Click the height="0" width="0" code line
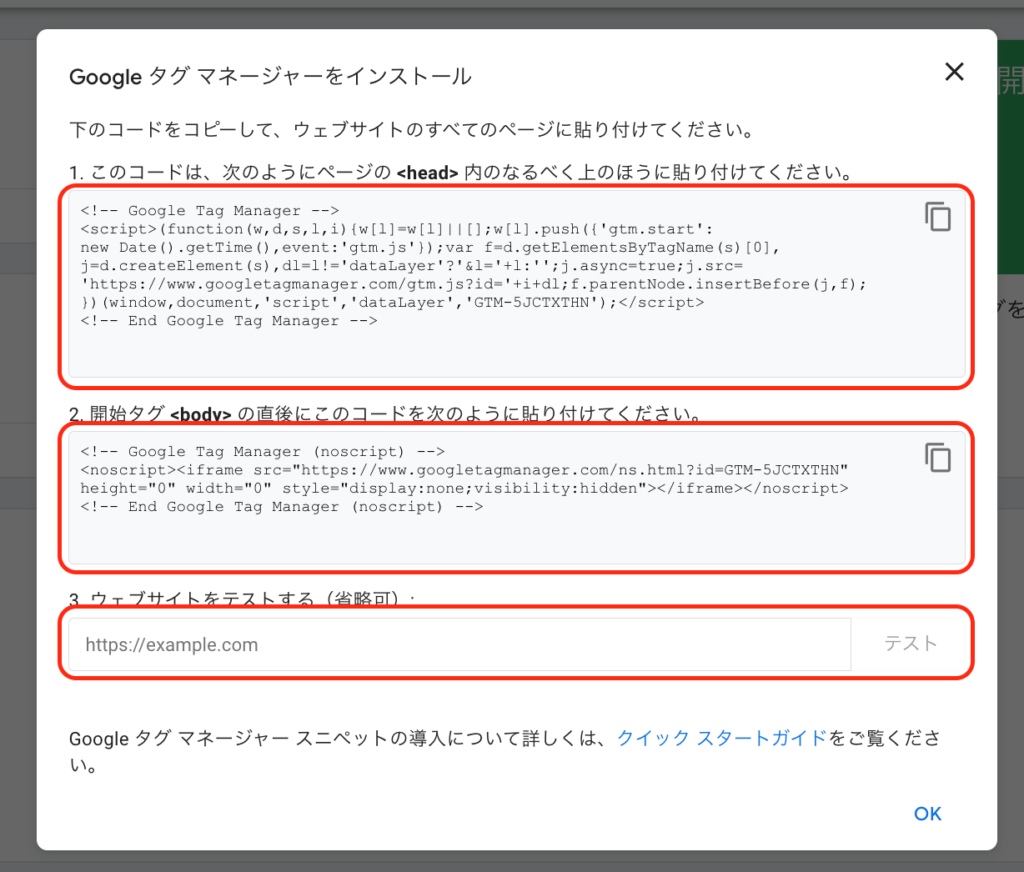The height and width of the screenshot is (872, 1024). click(x=464, y=489)
